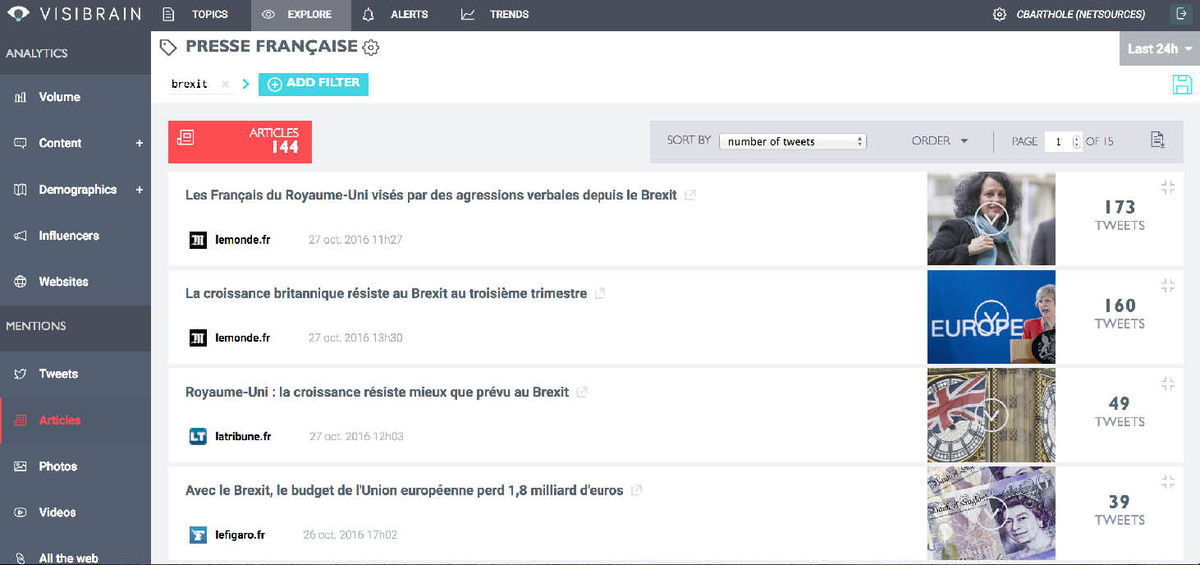Open external link icon for Les Français article
This screenshot has height=565, width=1200.
click(690, 195)
